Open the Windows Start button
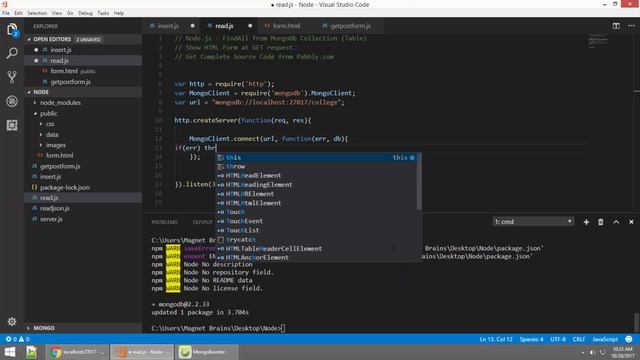 pos(10,352)
